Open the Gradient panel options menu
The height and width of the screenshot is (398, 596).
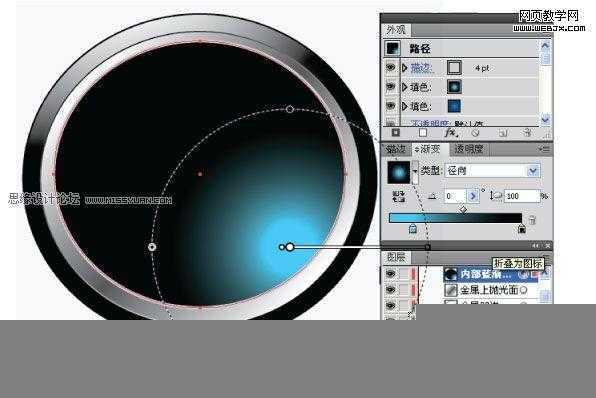coord(544,149)
